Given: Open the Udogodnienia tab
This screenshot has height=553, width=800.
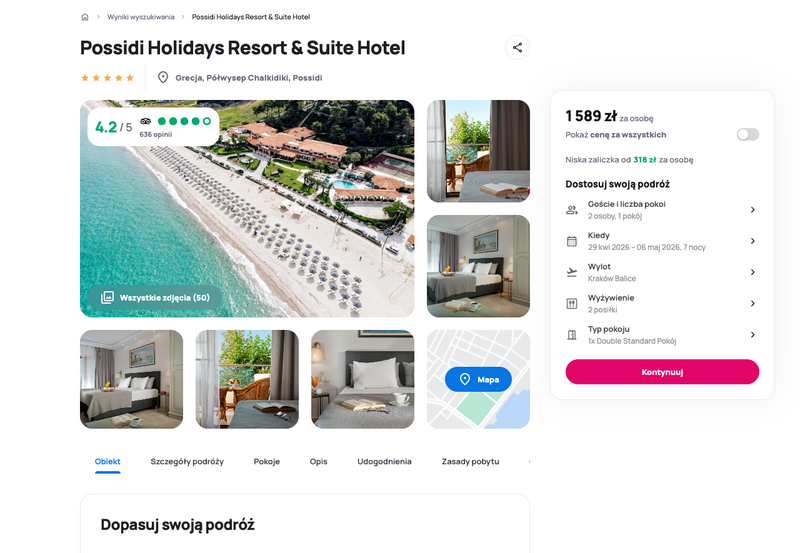Looking at the screenshot, I should (x=384, y=461).
